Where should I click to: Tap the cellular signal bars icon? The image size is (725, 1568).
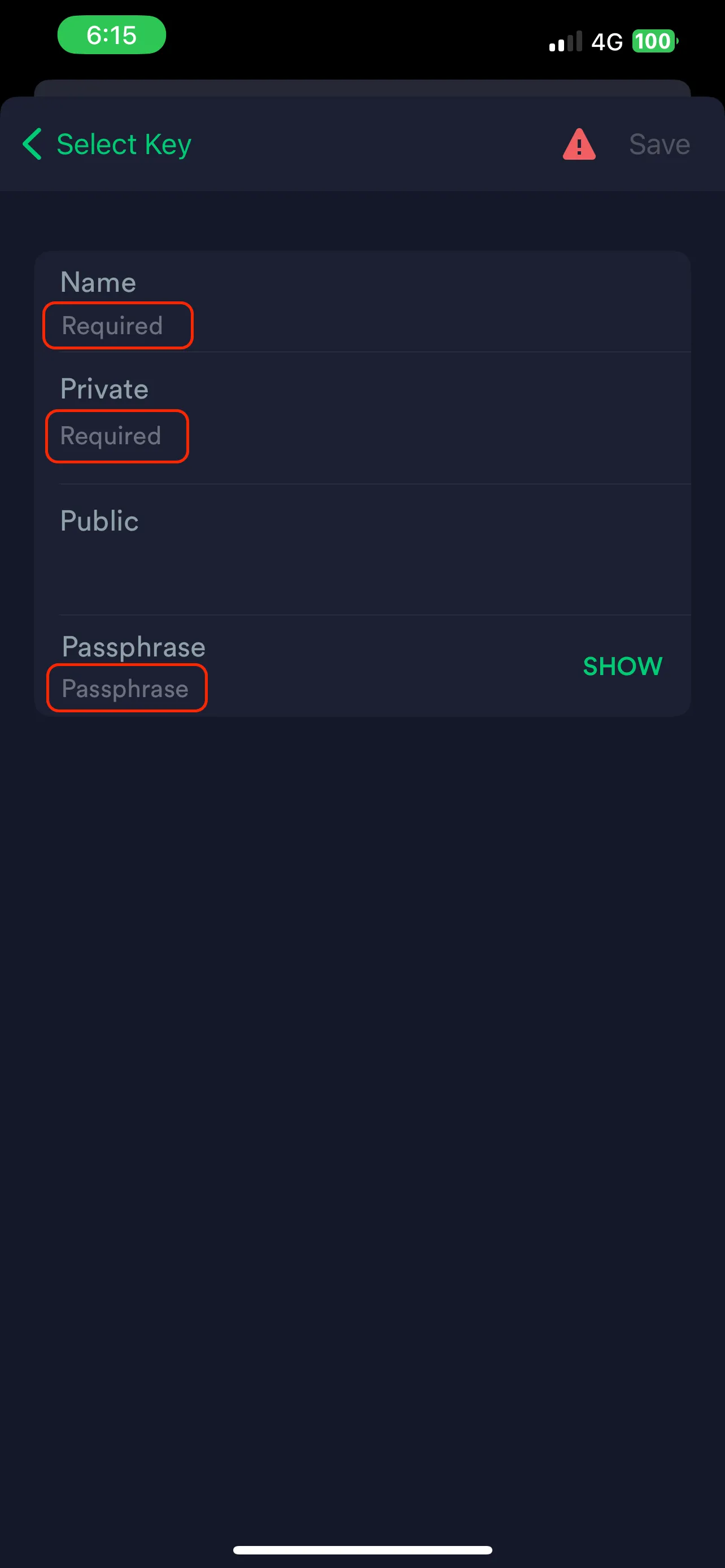click(x=566, y=41)
